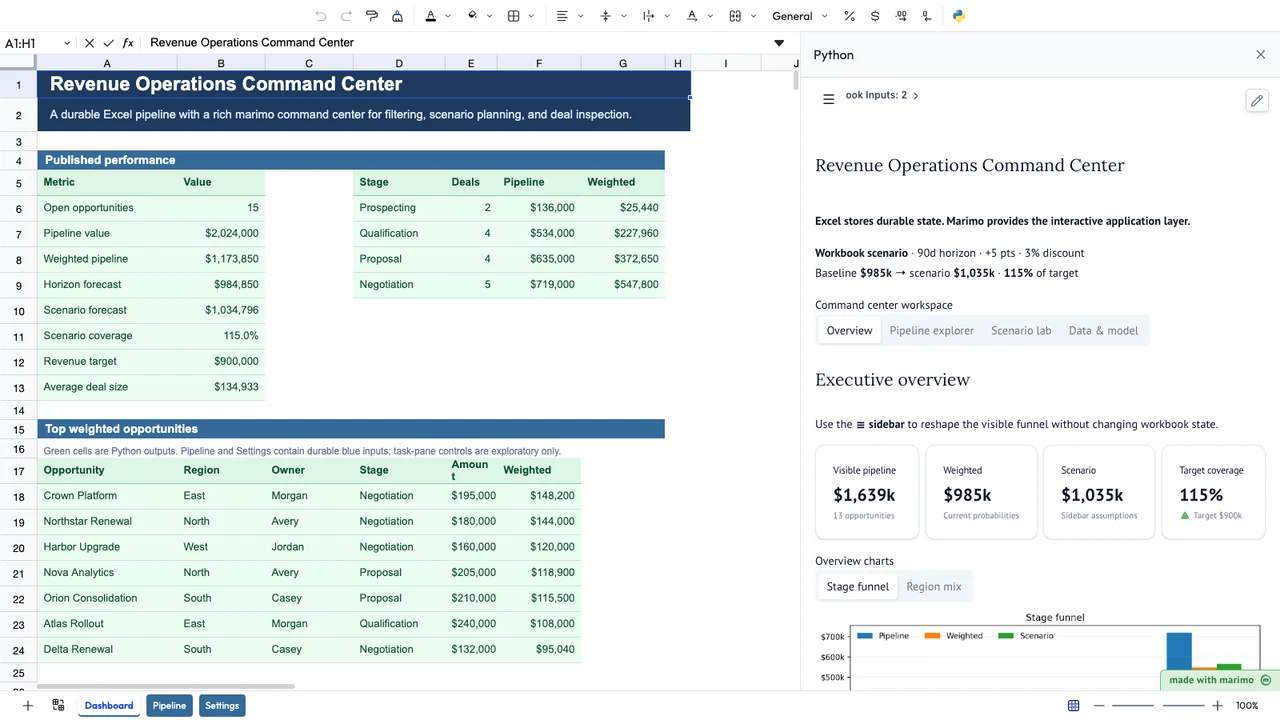Image resolution: width=1280 pixels, height=720 pixels.
Task: Open fill color dropdown arrow
Action: click(490, 16)
